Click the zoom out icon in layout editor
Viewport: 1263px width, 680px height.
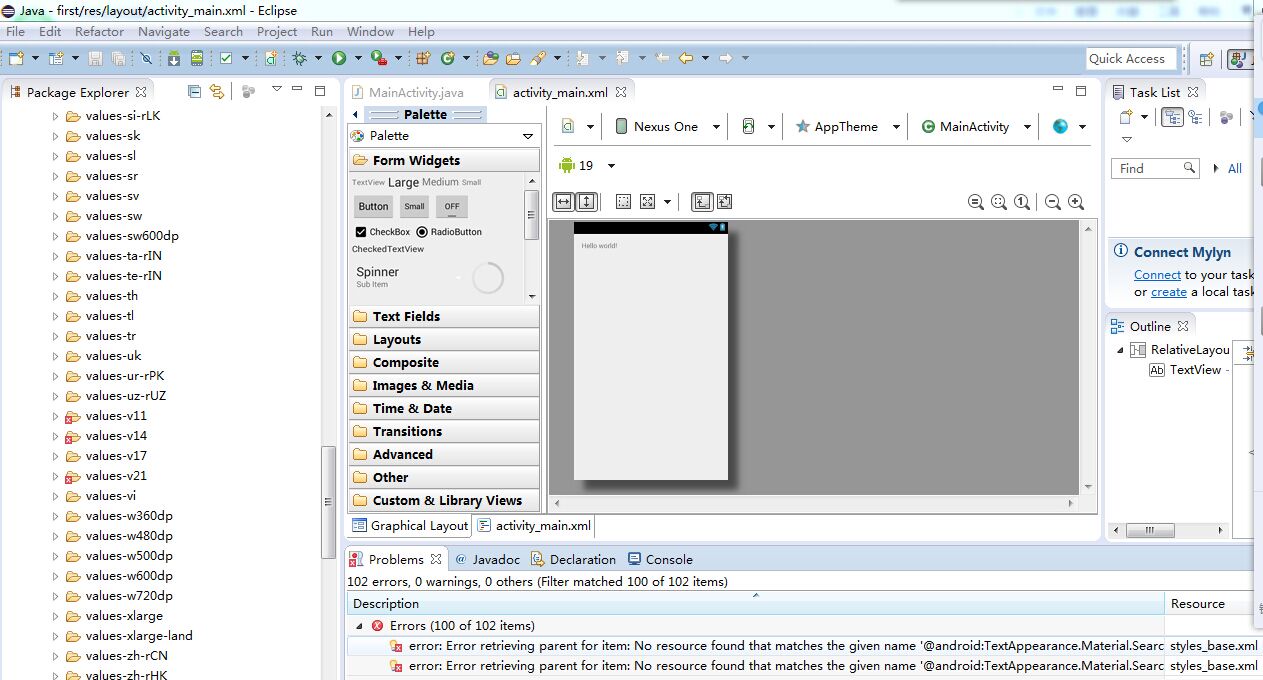tap(1053, 202)
